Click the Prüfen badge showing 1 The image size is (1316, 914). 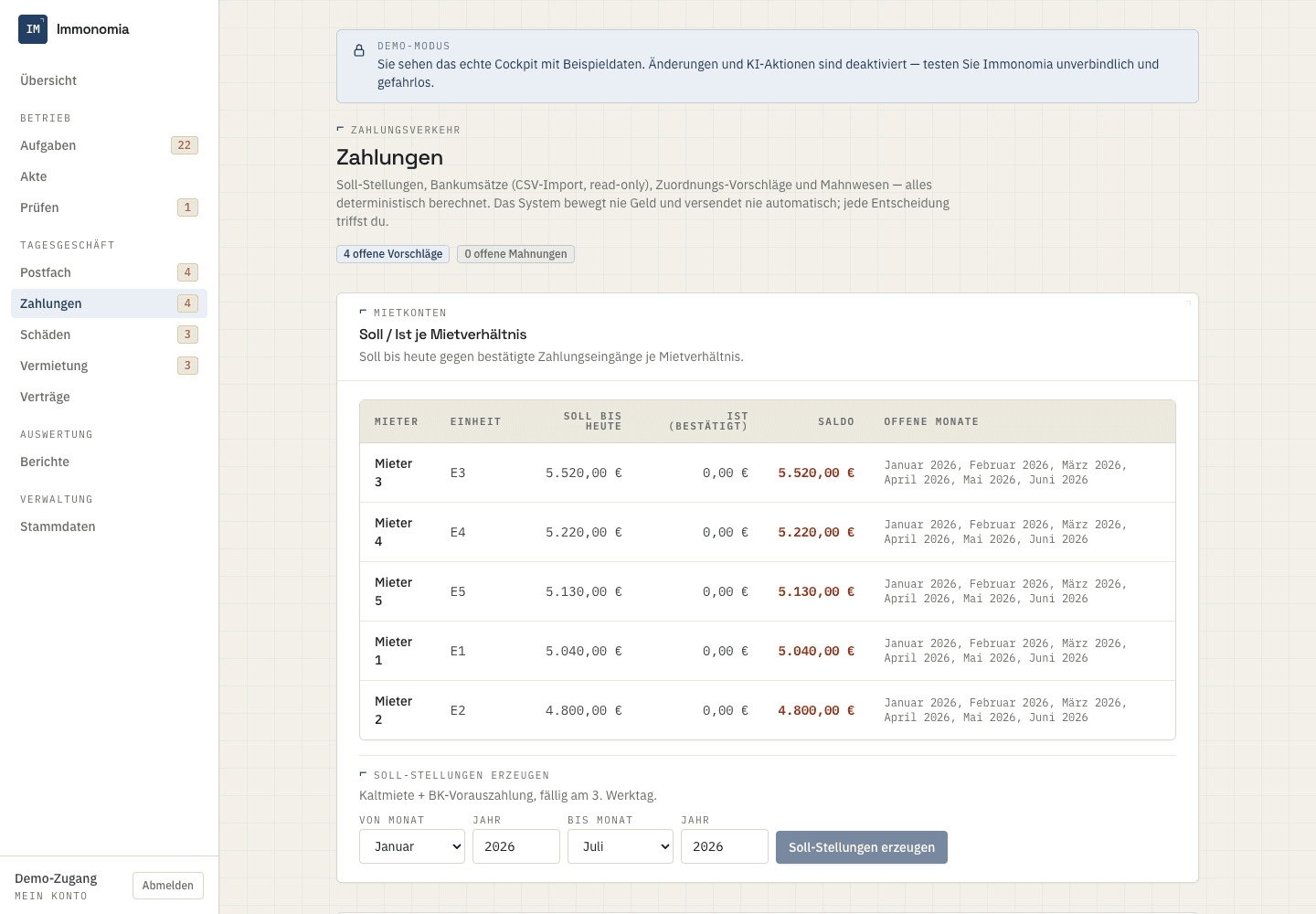pos(187,207)
